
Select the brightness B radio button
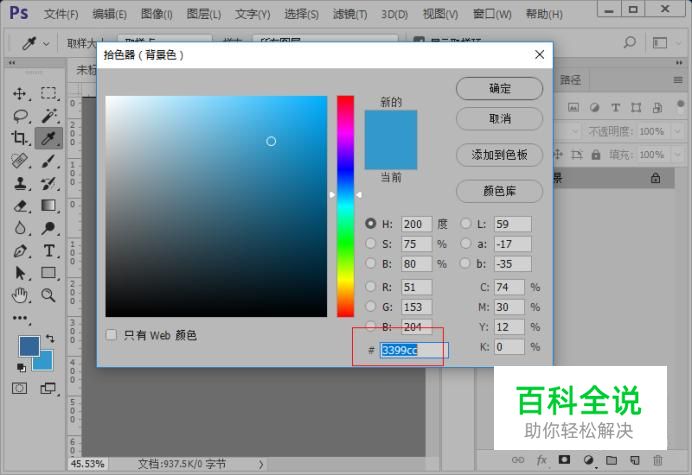point(370,263)
